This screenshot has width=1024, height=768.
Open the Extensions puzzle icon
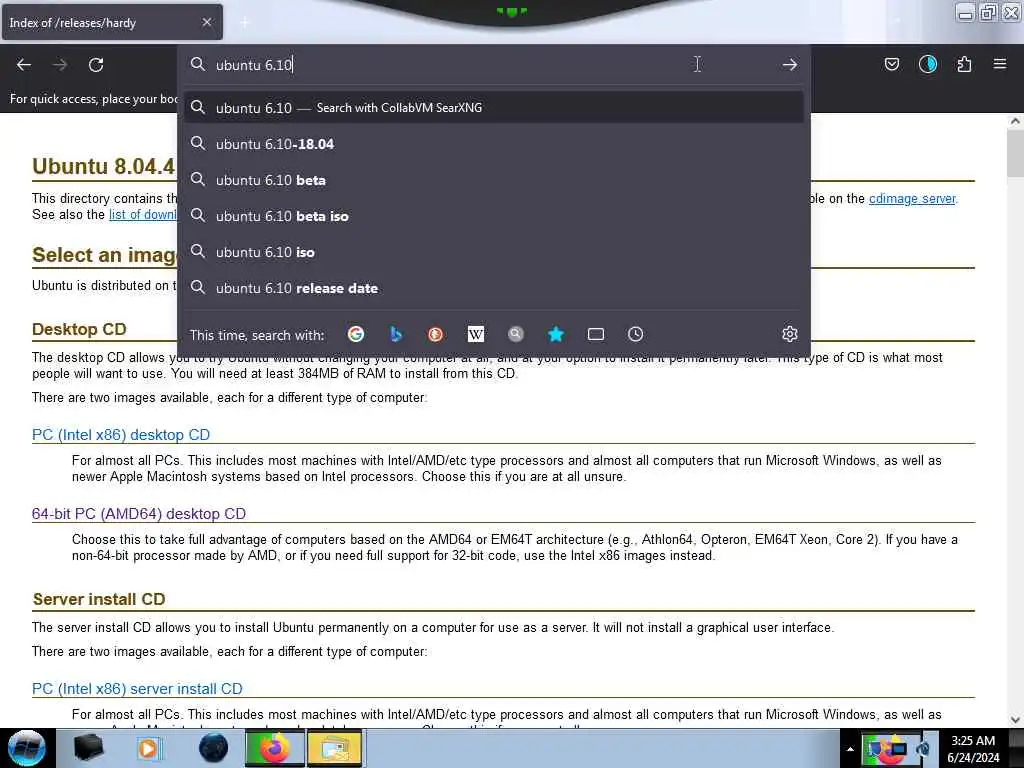(x=964, y=64)
